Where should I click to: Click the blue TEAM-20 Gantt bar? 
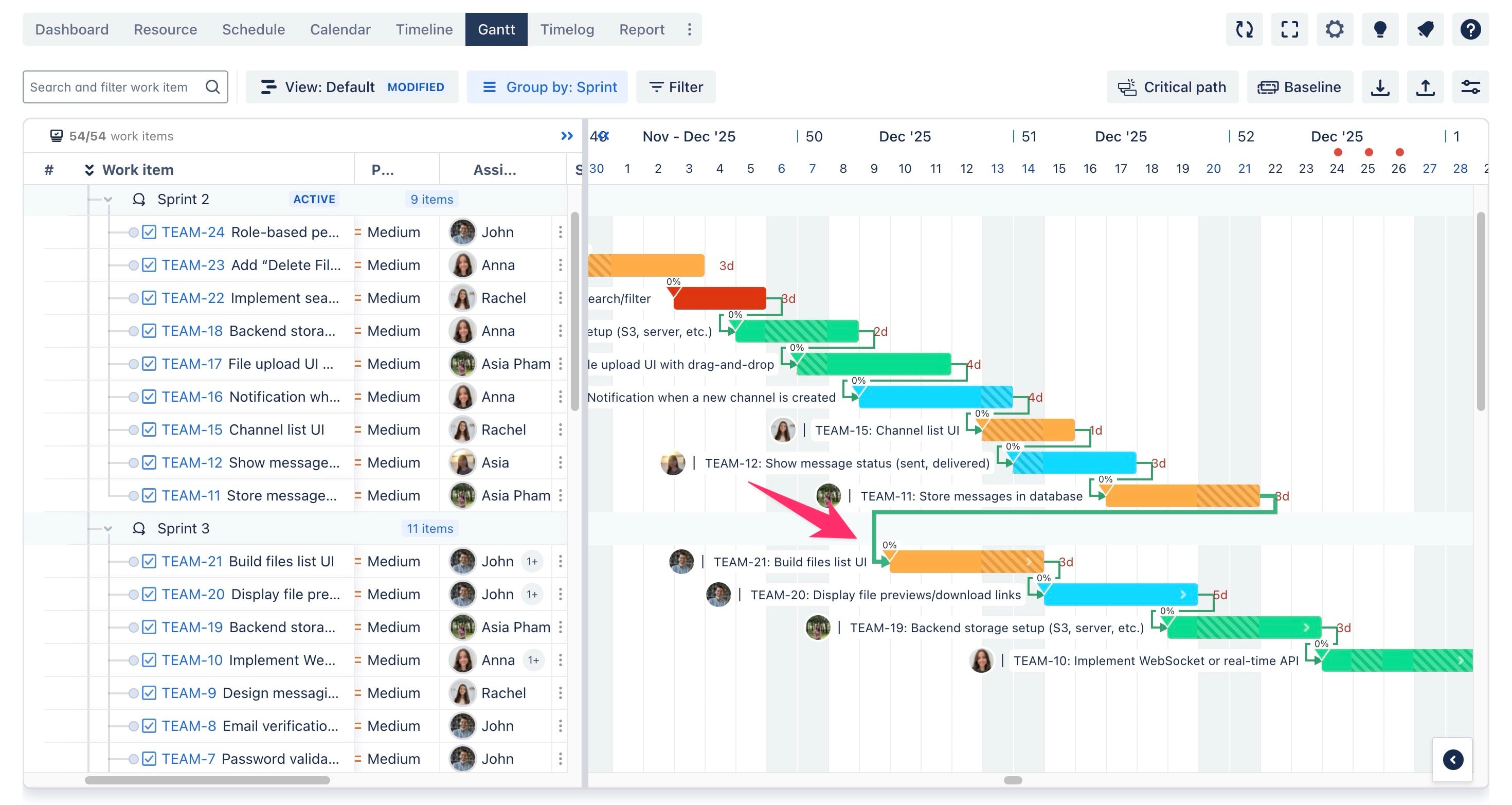click(x=1121, y=594)
